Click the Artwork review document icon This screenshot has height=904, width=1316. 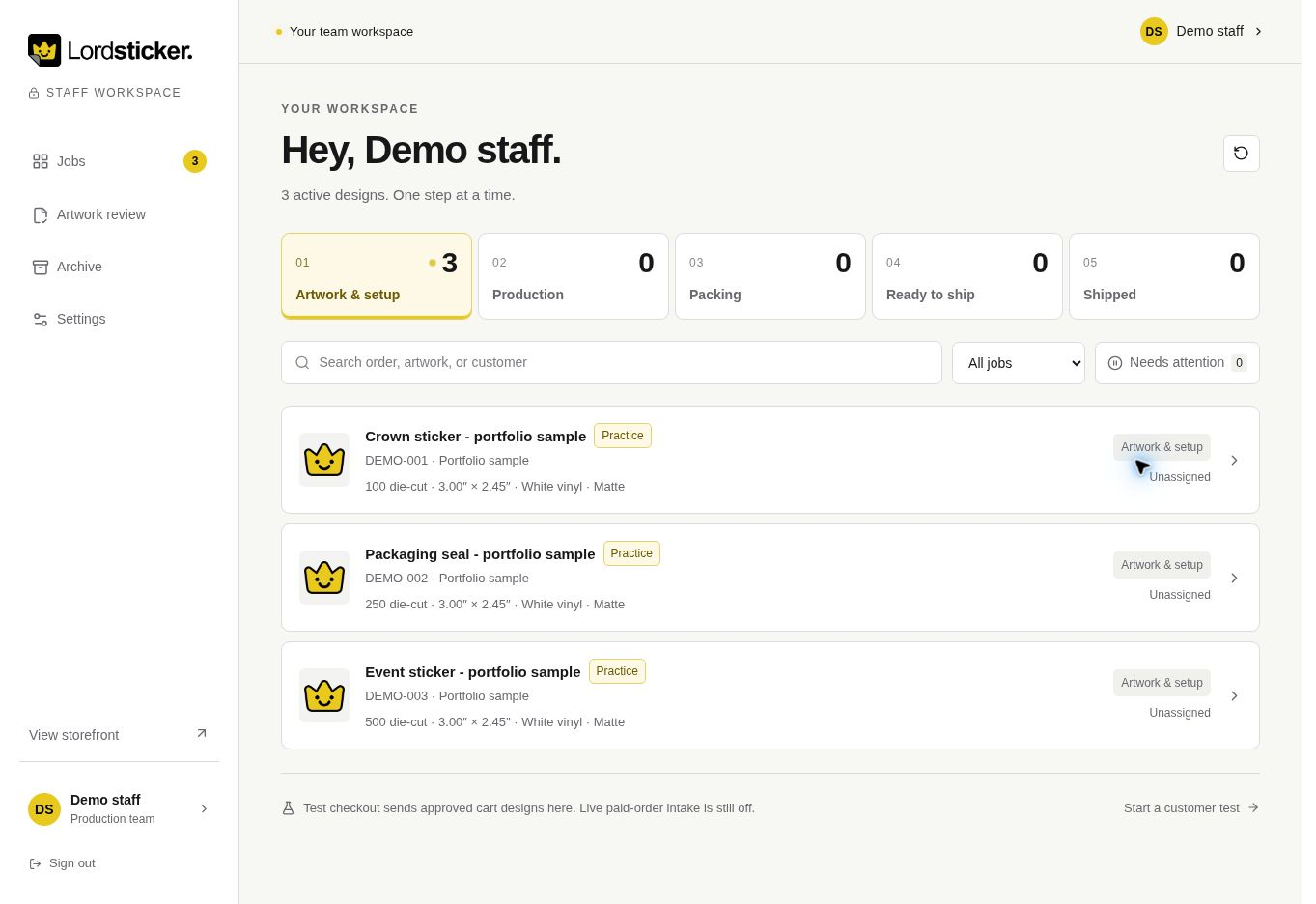click(x=41, y=214)
